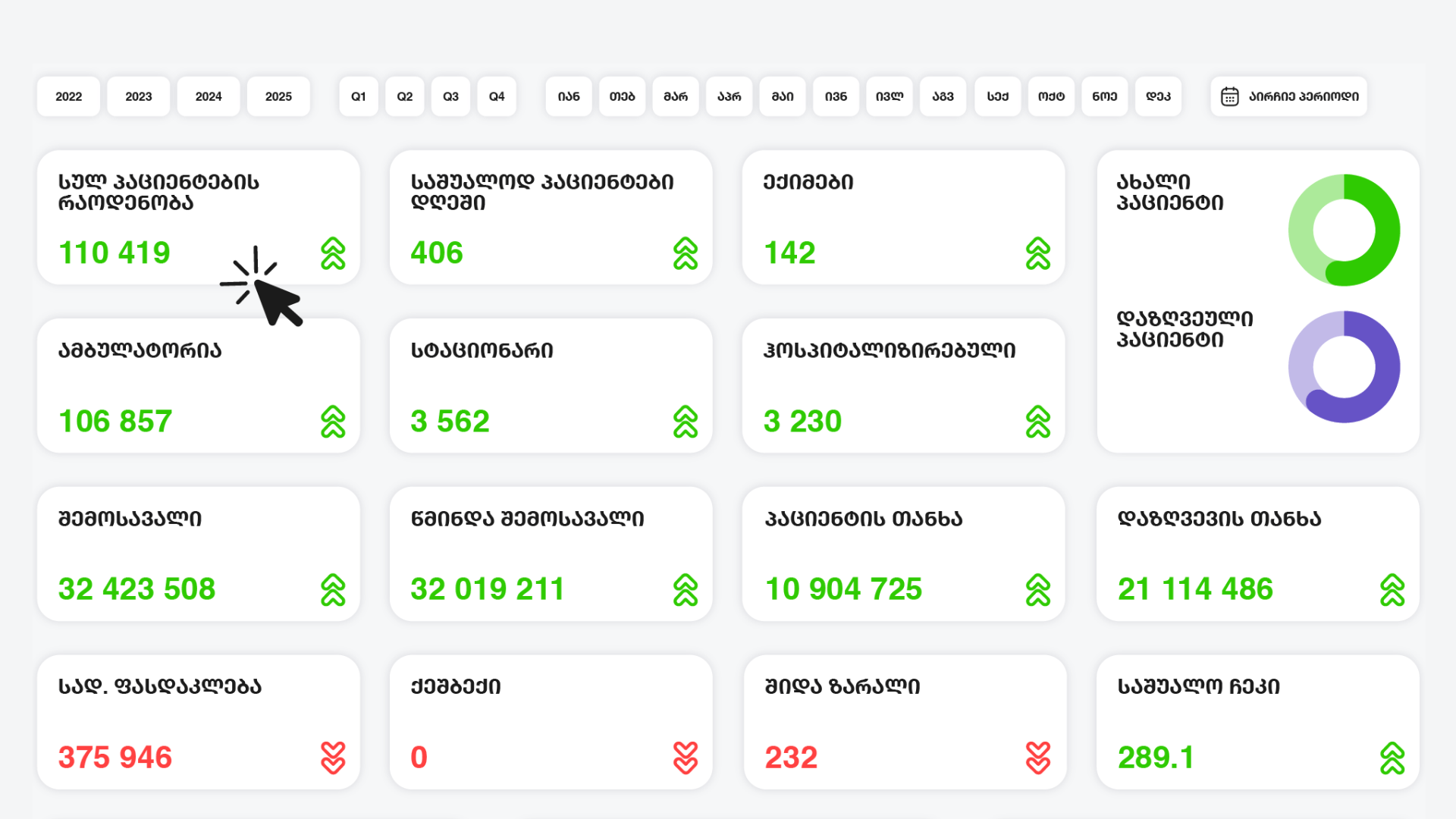Select the მაი month tab

coord(783,96)
